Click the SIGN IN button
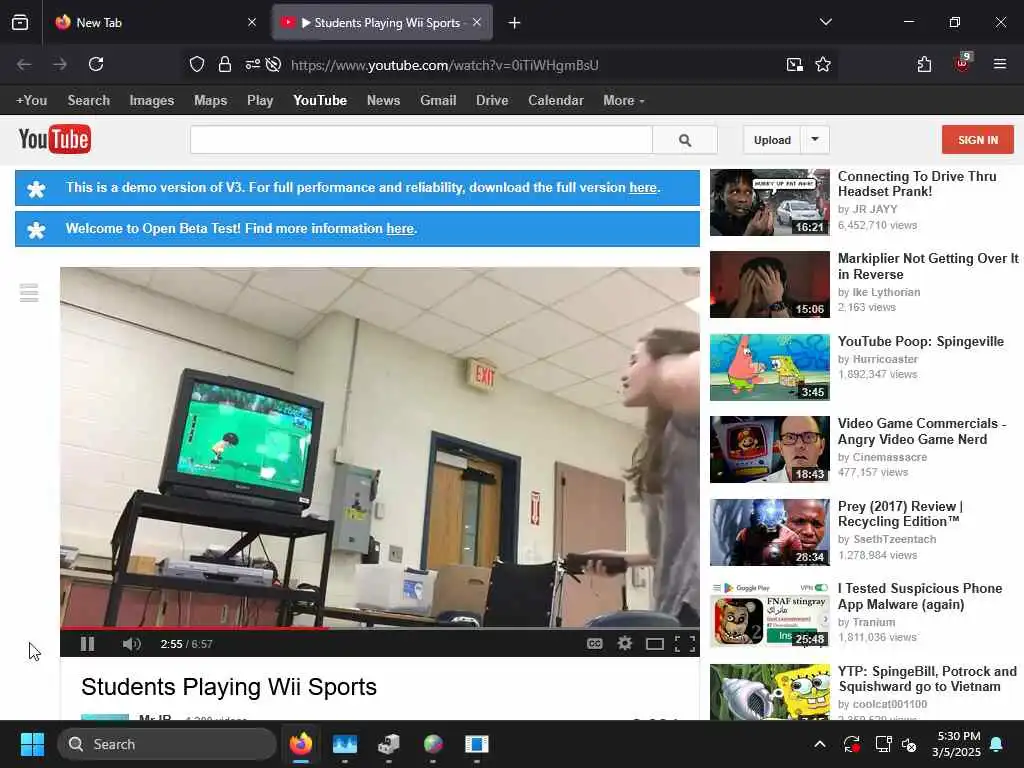Image resolution: width=1024 pixels, height=768 pixels. 978,140
